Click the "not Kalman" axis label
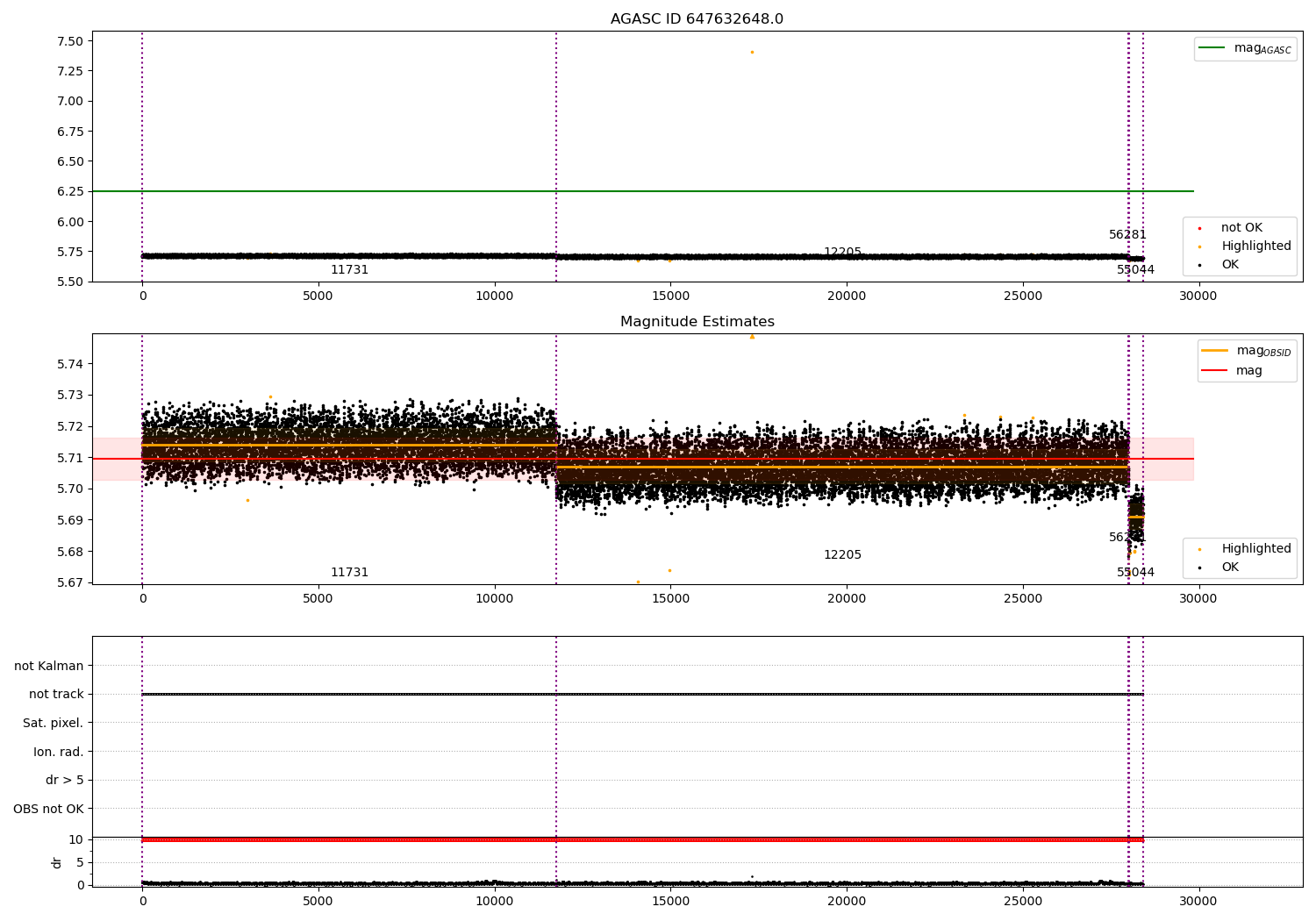This screenshot has width=1316, height=921. [x=49, y=666]
